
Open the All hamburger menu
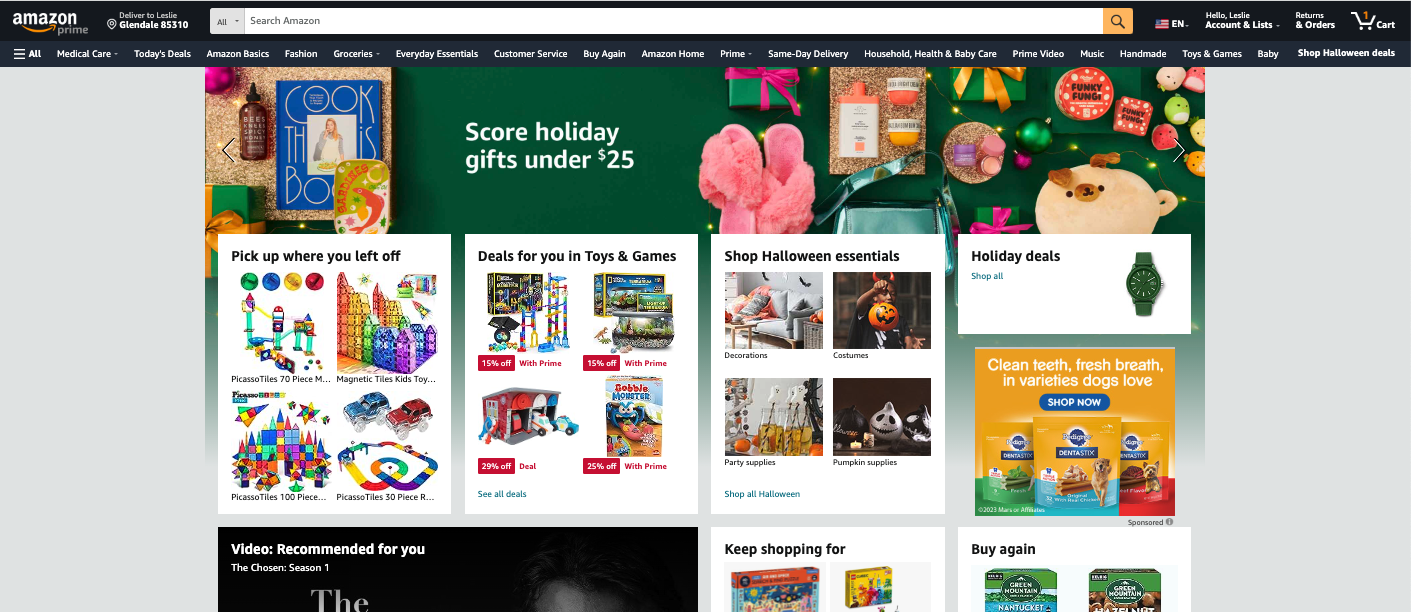pyautogui.click(x=27, y=54)
